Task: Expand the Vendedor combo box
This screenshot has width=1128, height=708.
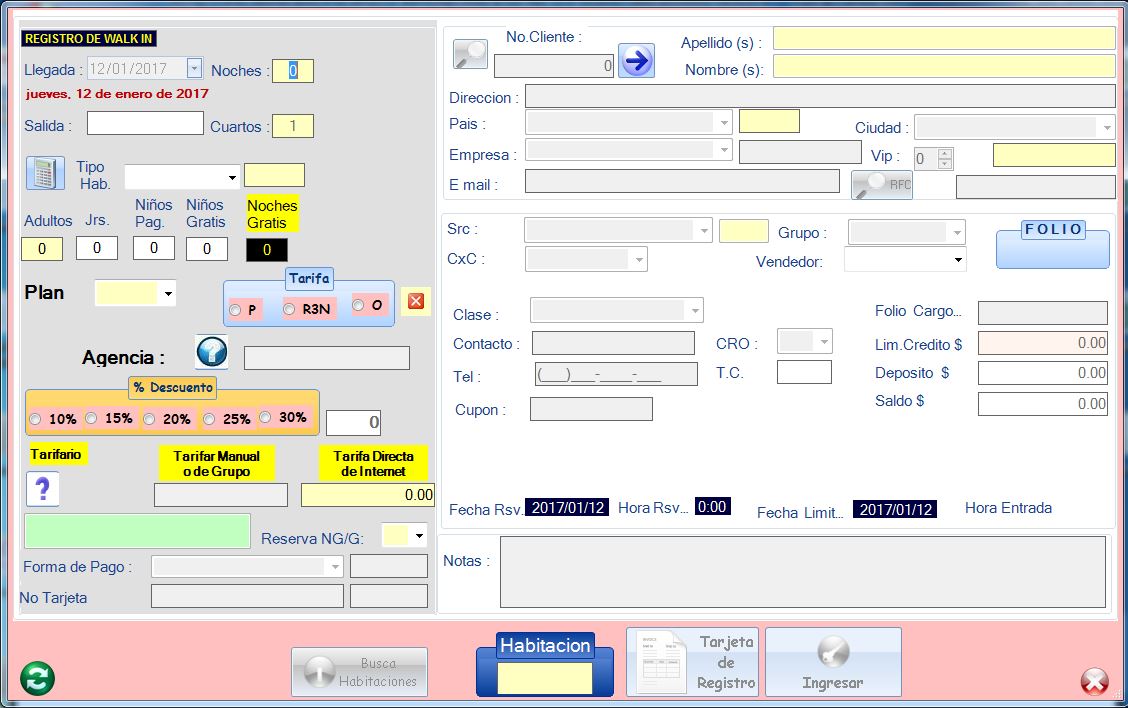Action: coord(958,260)
